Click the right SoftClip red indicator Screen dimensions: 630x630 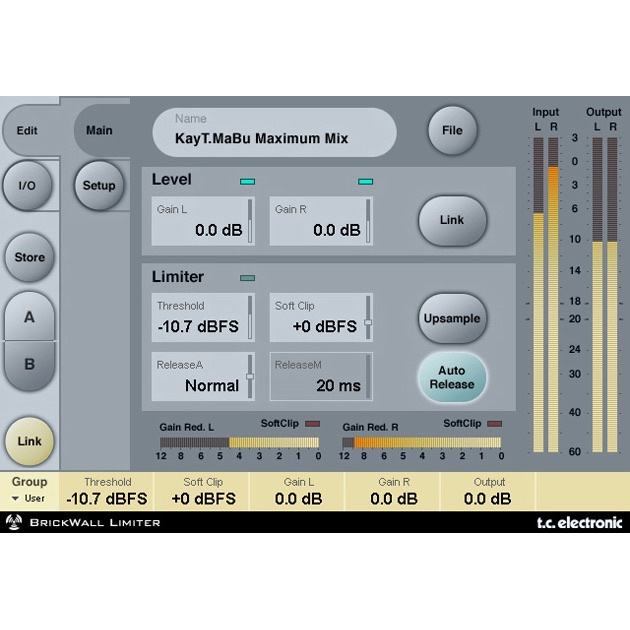pos(495,423)
